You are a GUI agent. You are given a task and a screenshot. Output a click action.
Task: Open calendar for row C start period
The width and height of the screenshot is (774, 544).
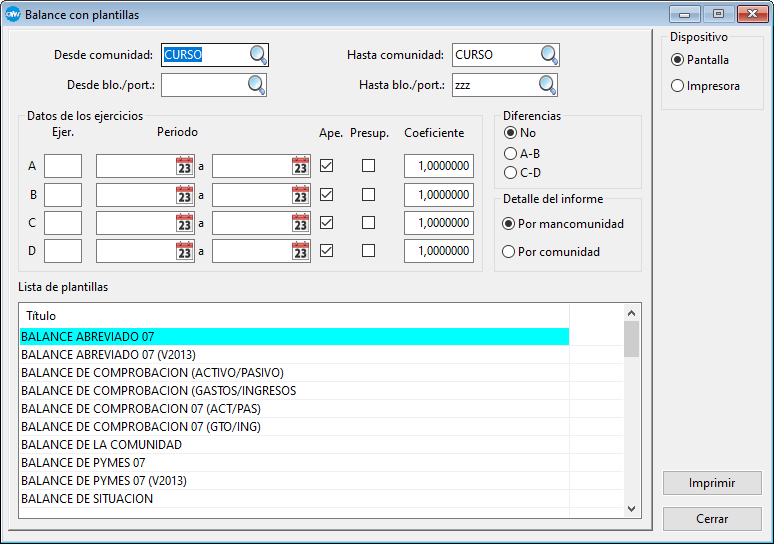[184, 223]
